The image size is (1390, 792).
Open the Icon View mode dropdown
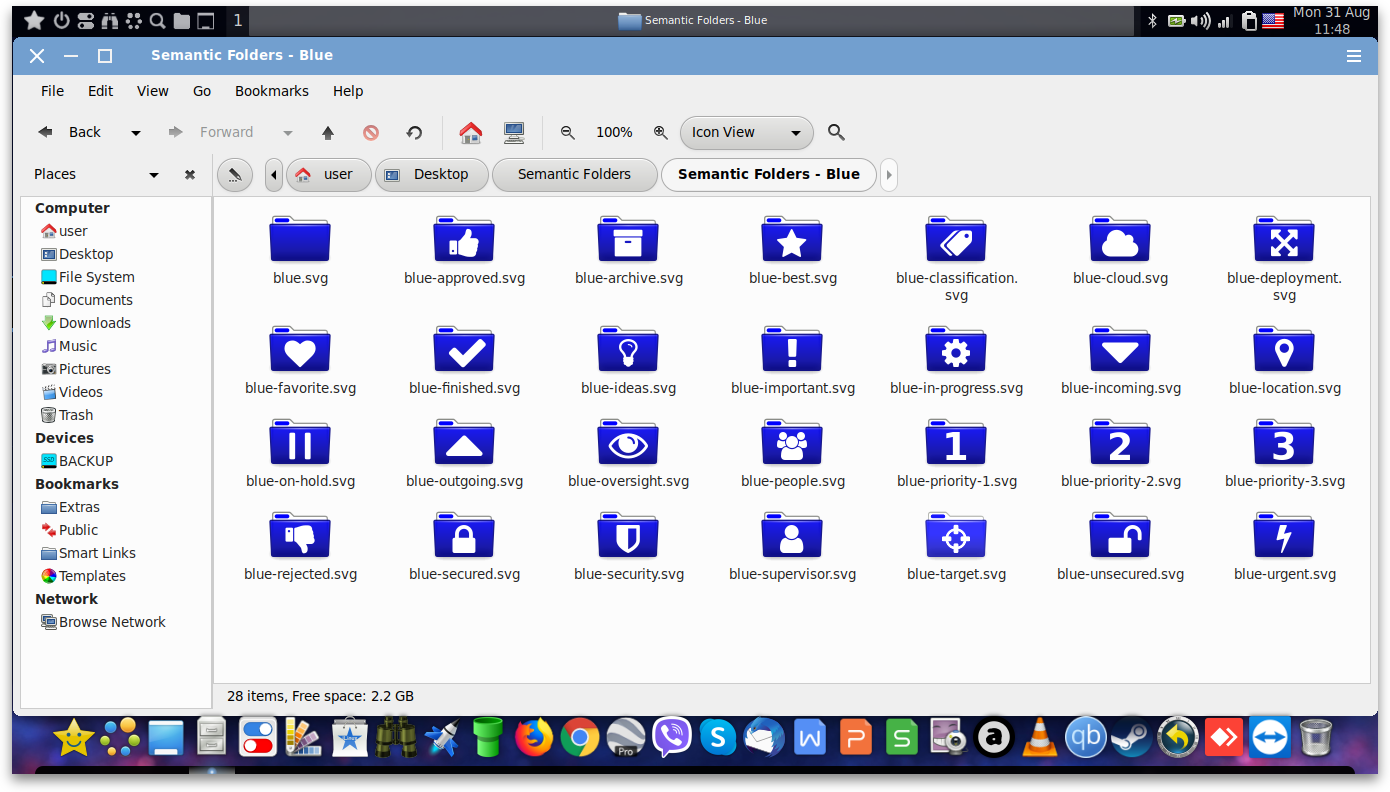(x=747, y=132)
